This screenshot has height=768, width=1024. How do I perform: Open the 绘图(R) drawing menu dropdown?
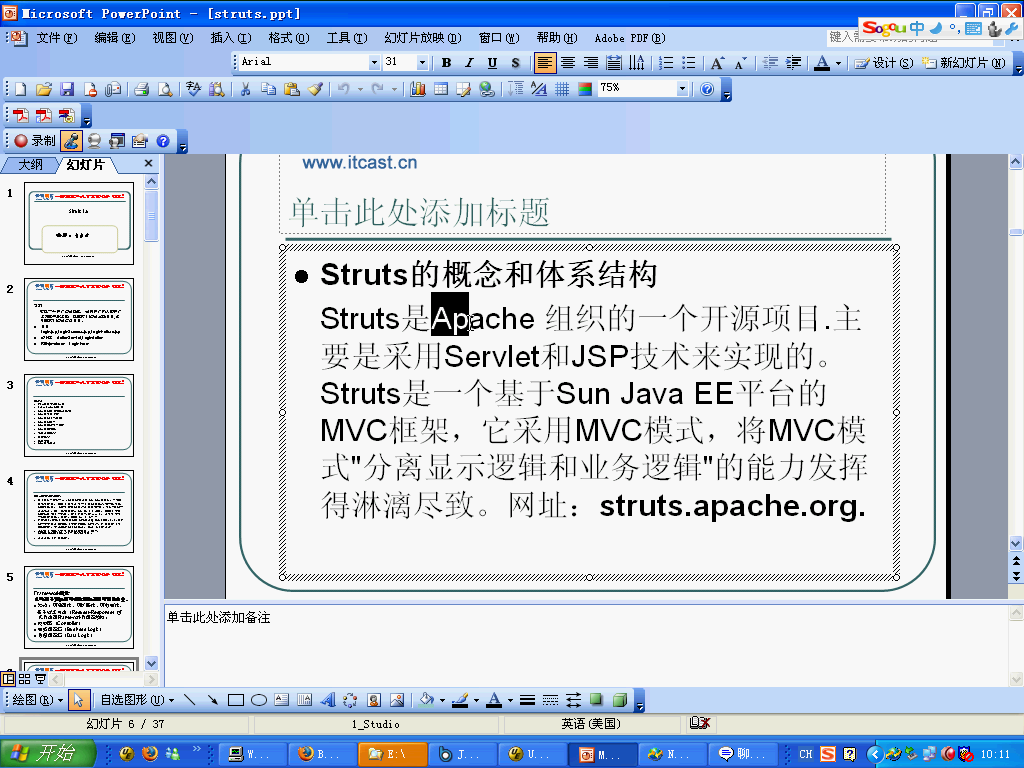click(x=37, y=700)
